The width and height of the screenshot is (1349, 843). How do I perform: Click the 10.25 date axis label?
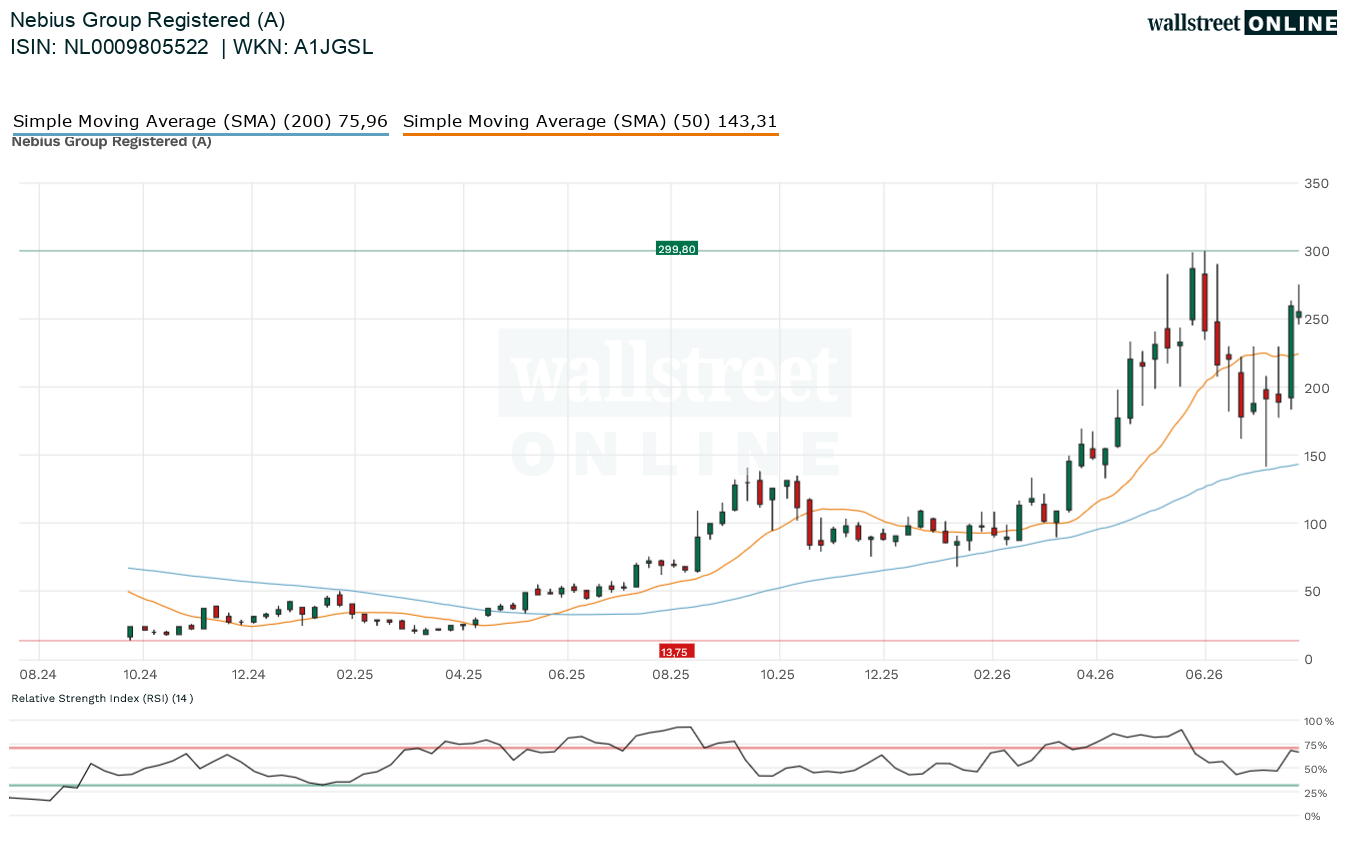click(x=777, y=675)
